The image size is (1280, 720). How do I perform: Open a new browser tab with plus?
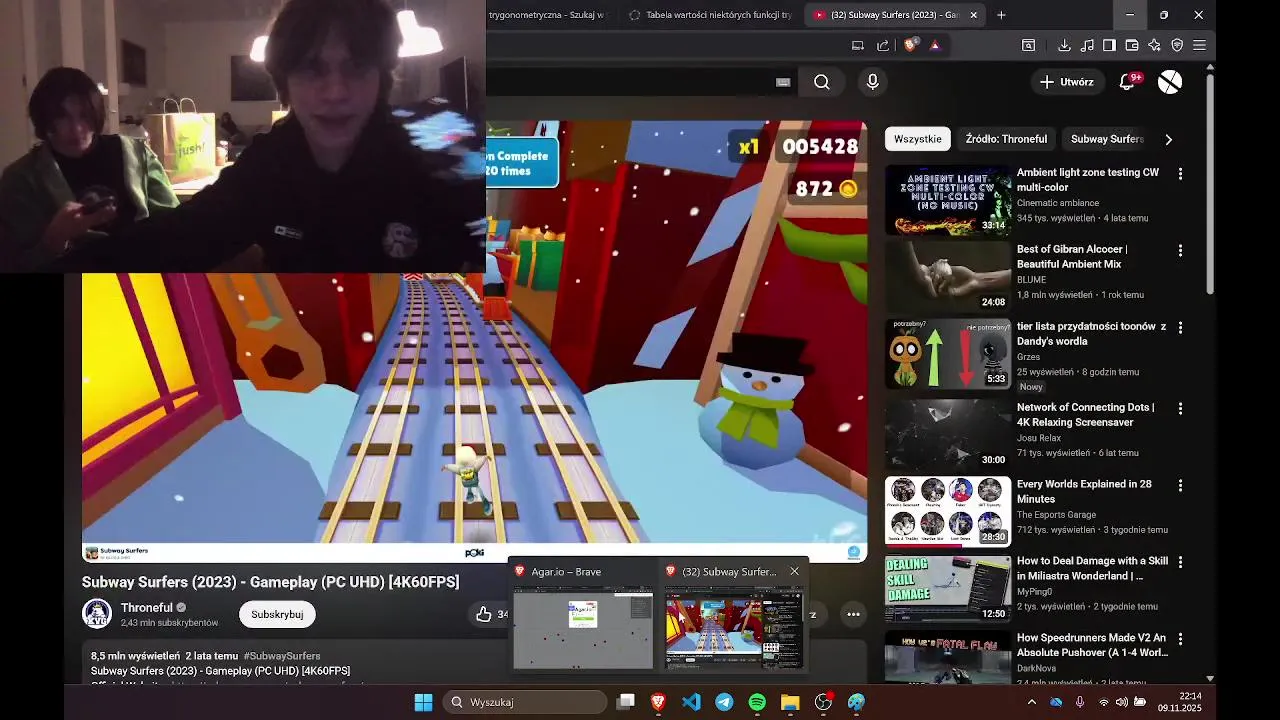click(1001, 15)
